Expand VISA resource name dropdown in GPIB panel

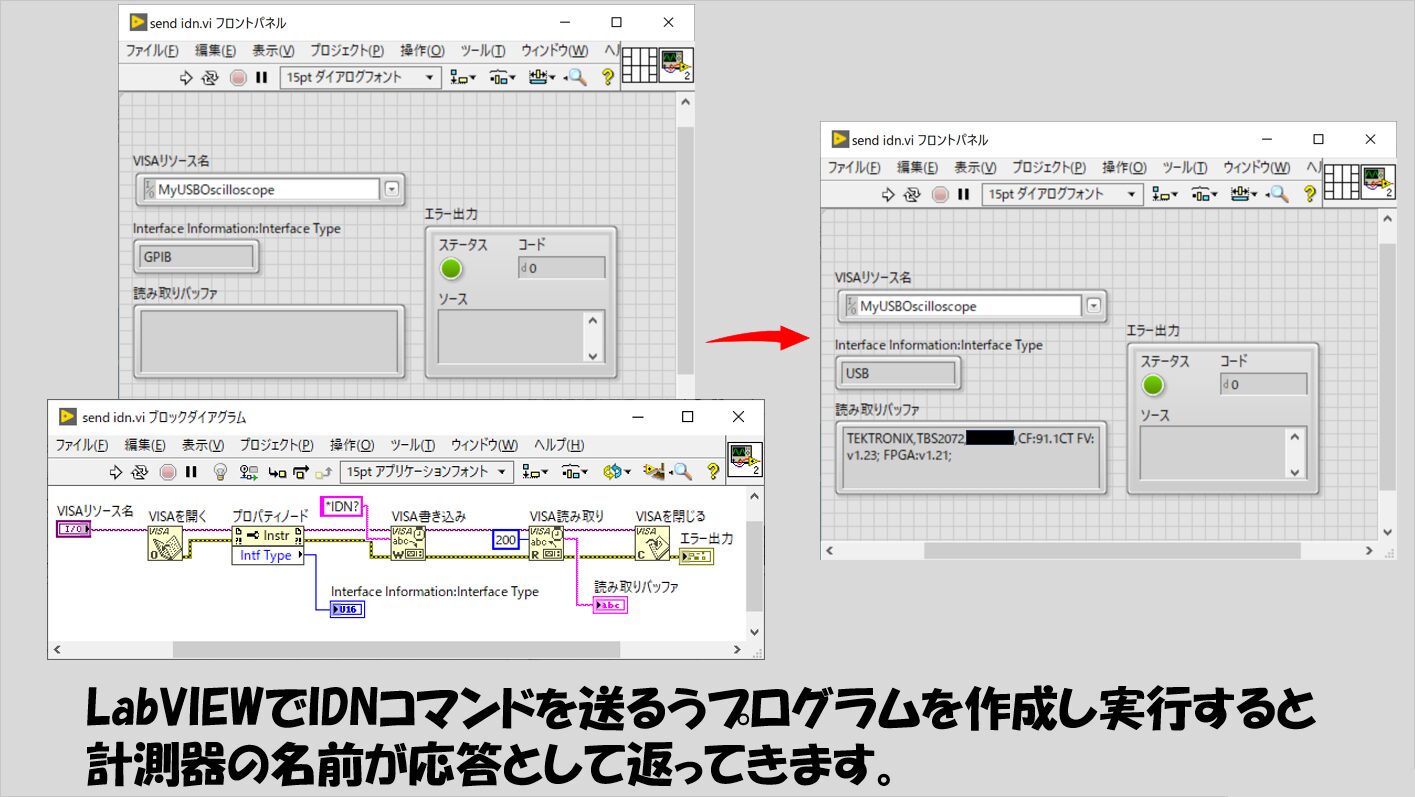pyautogui.click(x=391, y=189)
